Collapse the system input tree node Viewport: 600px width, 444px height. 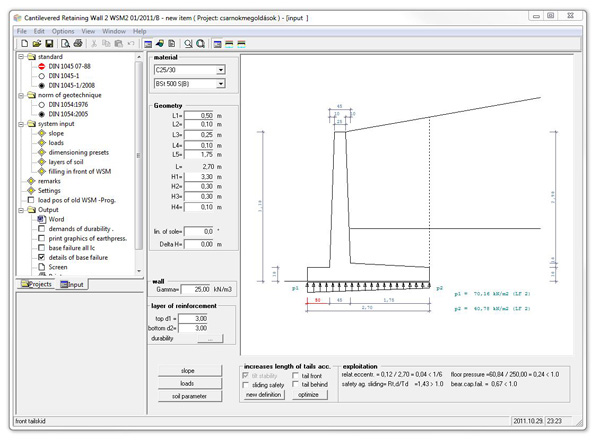[x=21, y=124]
